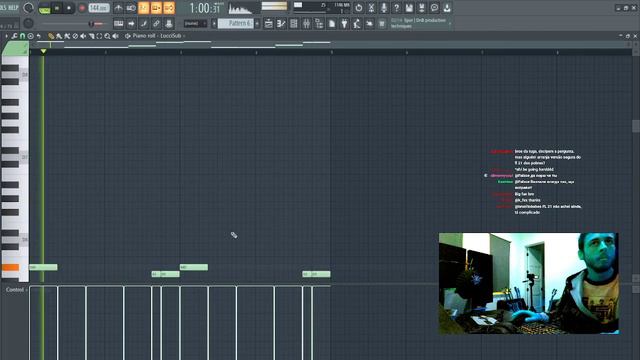Viewport: 640px width, 360px height.
Task: Open the Playlist view icon
Action: (x=269, y=24)
